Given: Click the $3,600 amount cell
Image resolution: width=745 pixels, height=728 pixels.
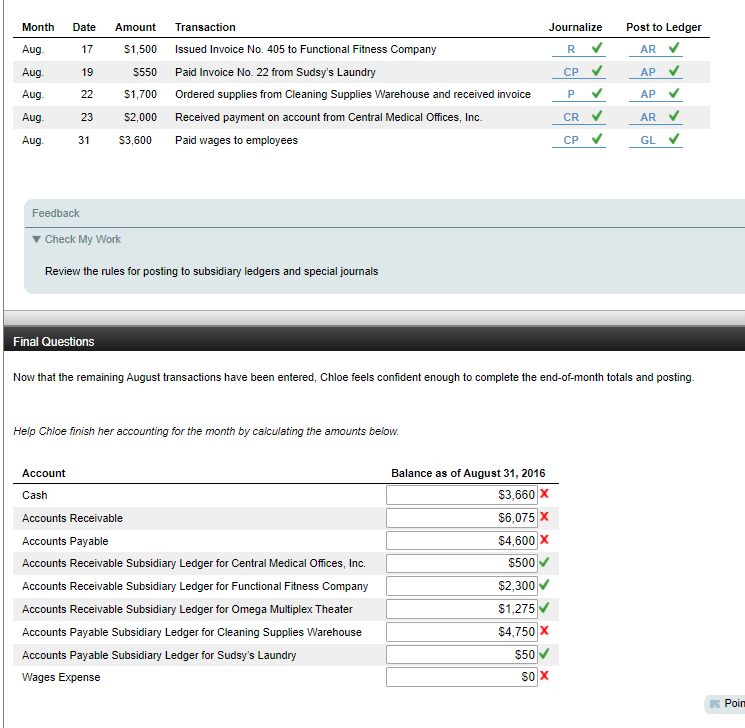Looking at the screenshot, I should pyautogui.click(x=135, y=140).
